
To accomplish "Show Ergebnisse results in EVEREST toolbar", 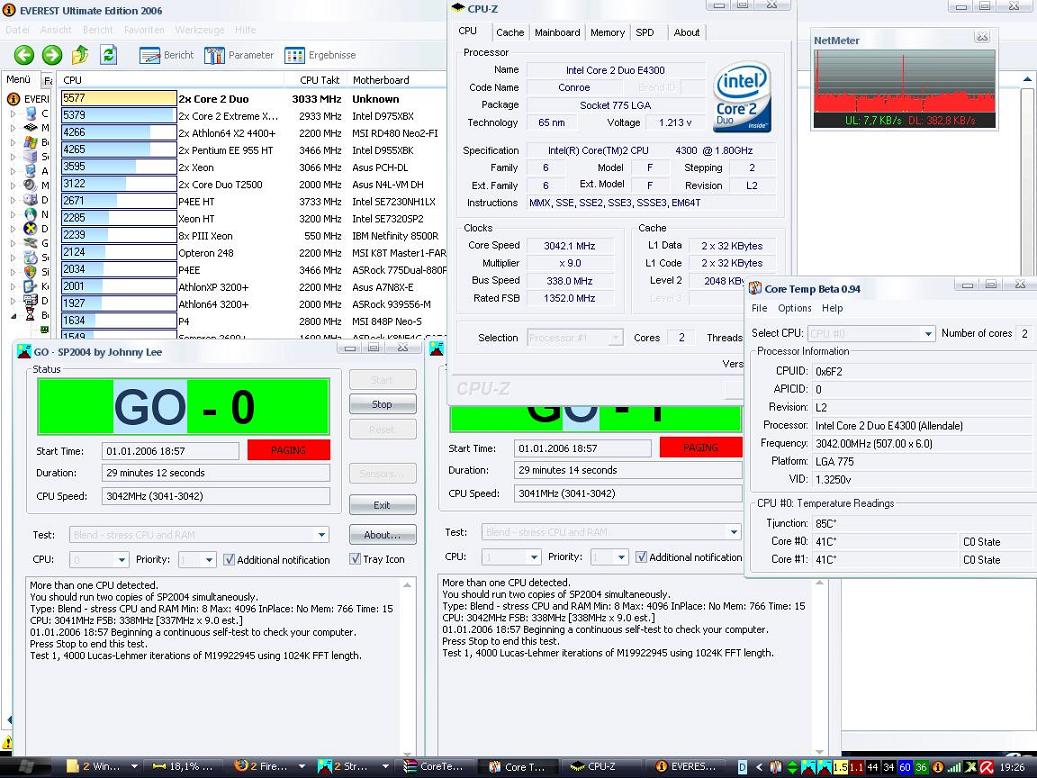I will click(320, 56).
